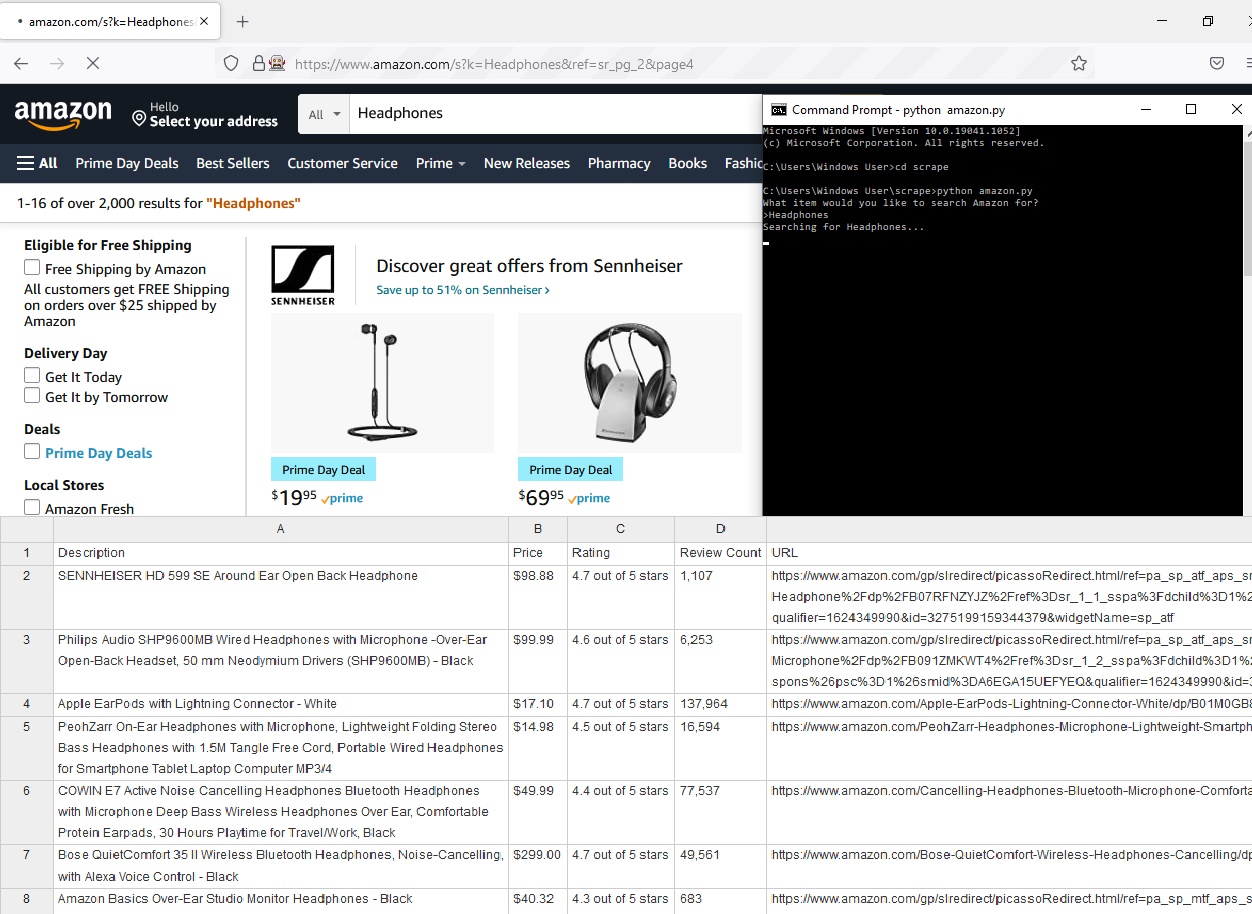Click the shield tracking protection icon

231,63
